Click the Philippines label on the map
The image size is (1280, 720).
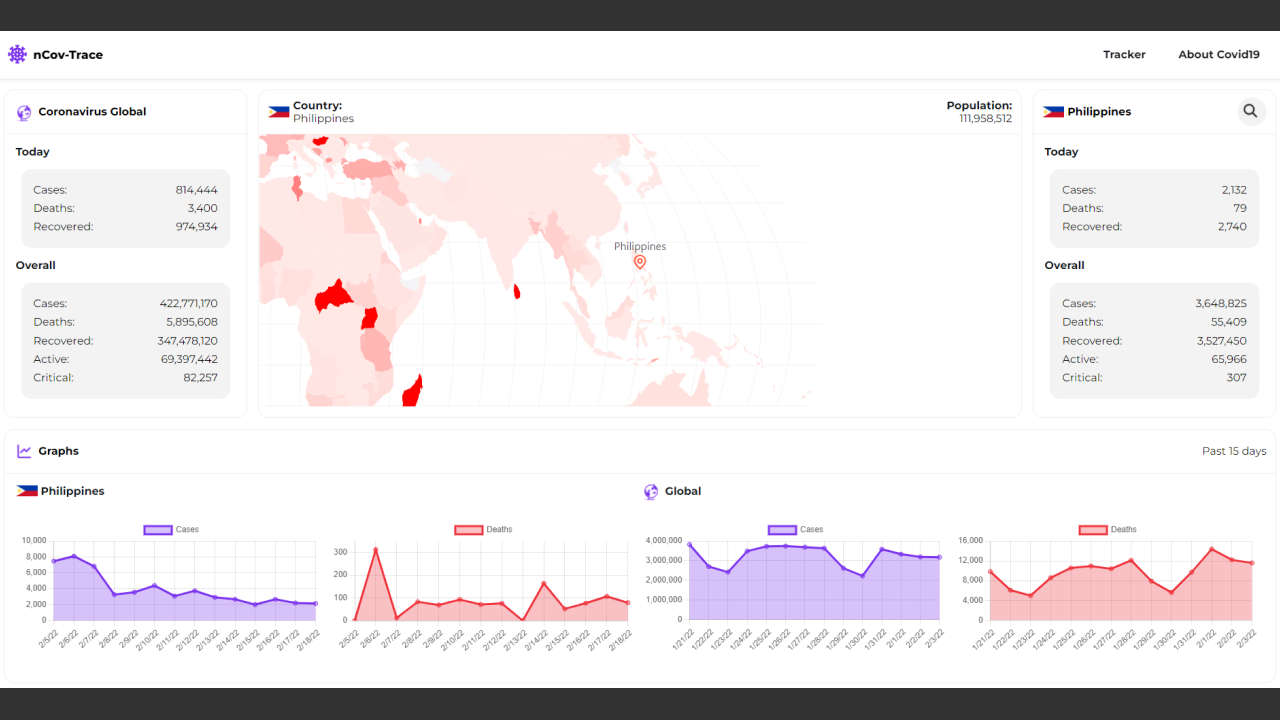point(640,246)
